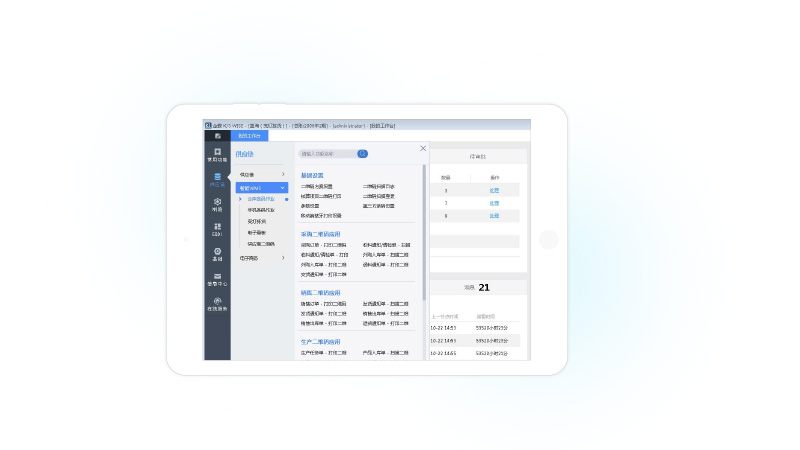Open 产品入库单 - 扫描二维 entry
Image resolution: width=800 pixels, height=450 pixels.
[x=385, y=353]
